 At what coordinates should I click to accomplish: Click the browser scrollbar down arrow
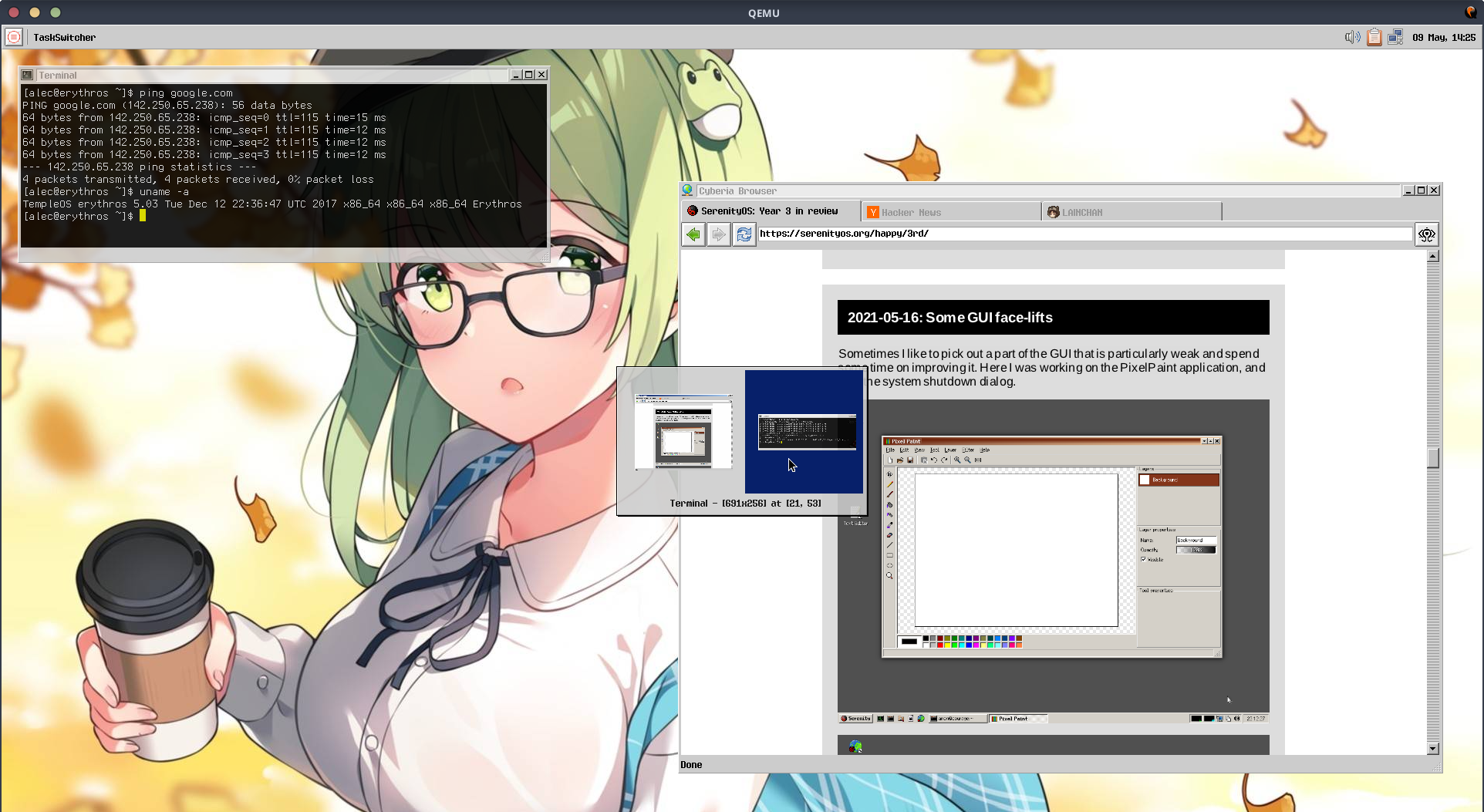click(1432, 748)
